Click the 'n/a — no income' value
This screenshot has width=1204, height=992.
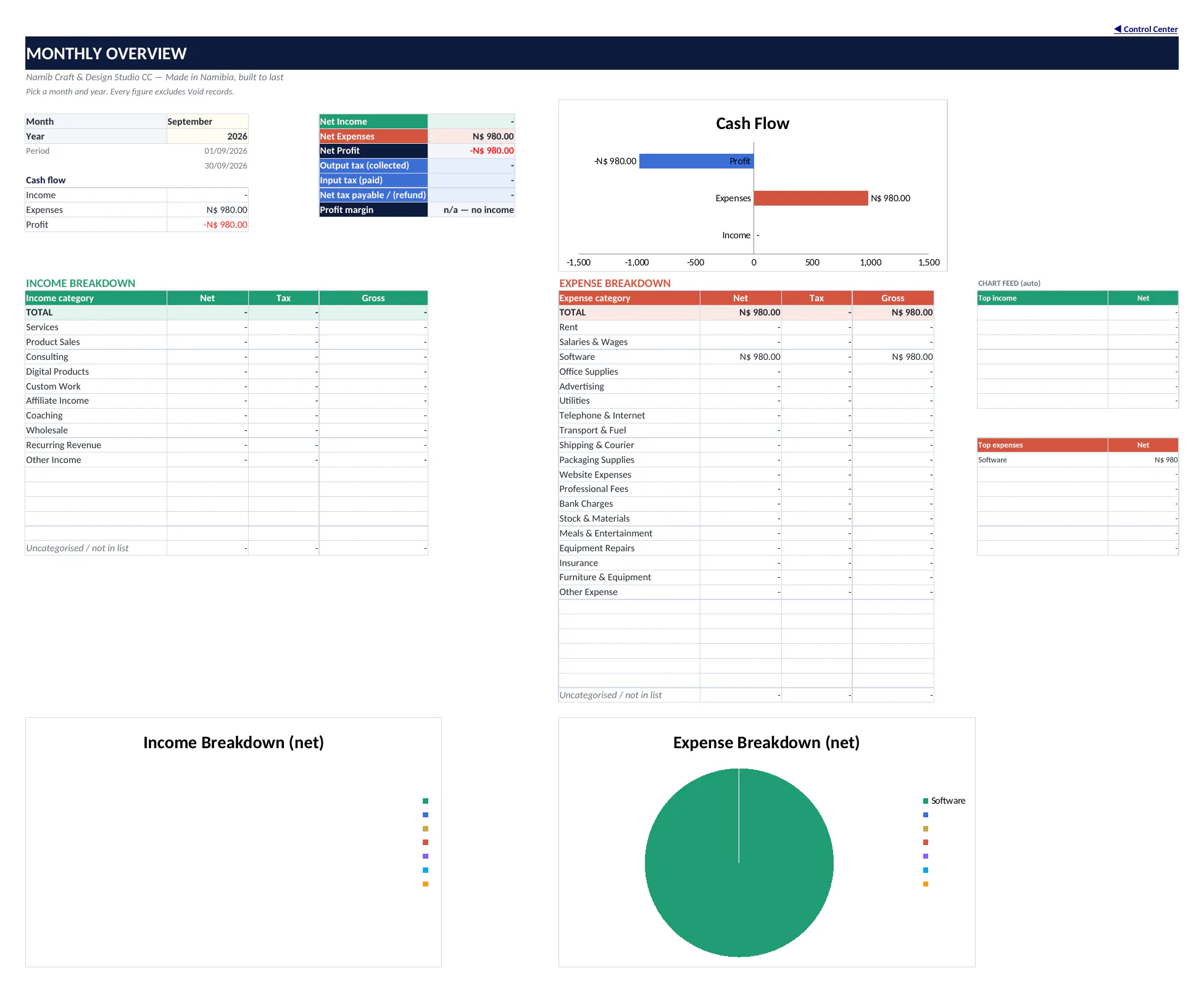[x=478, y=210]
